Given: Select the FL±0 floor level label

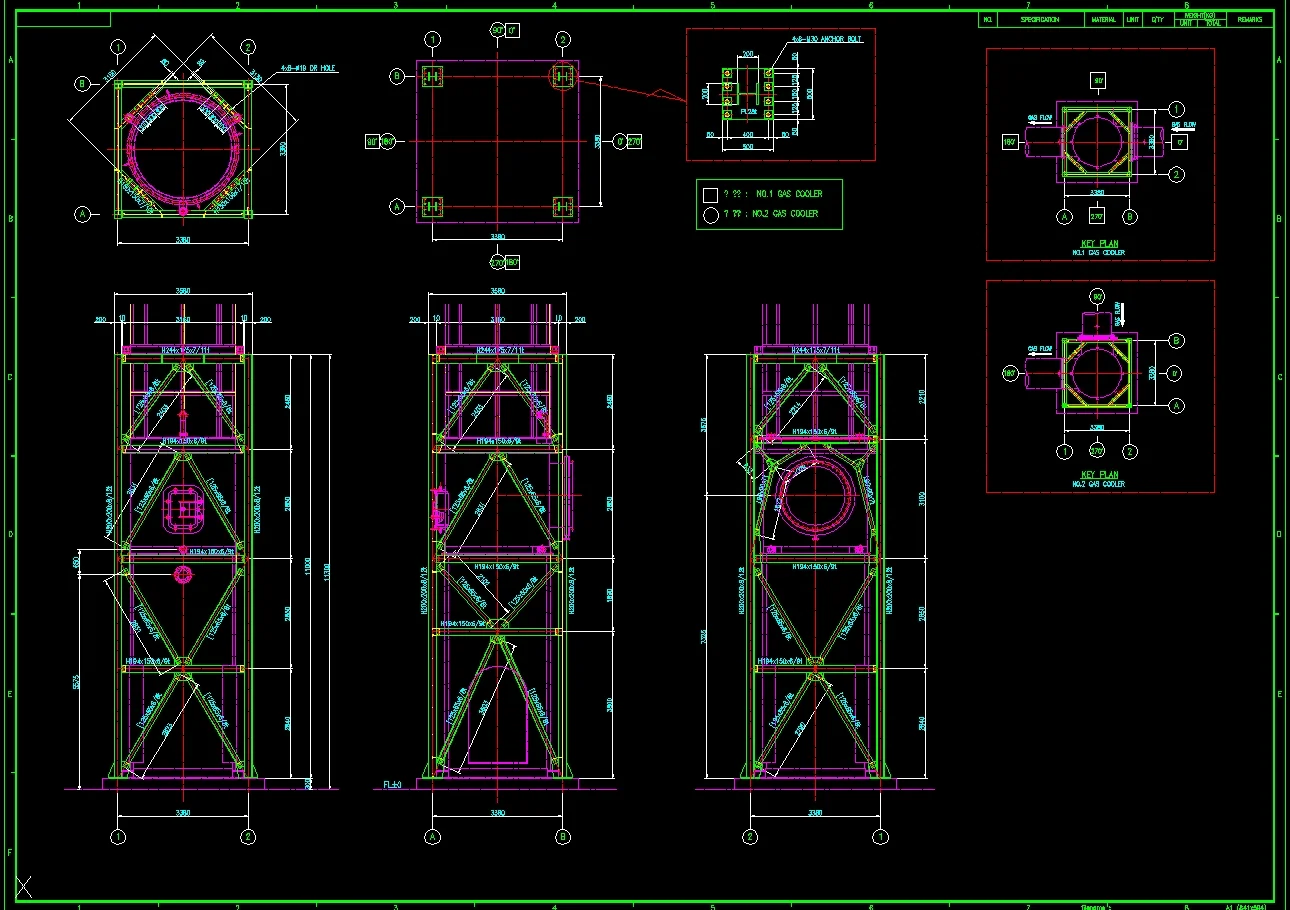Looking at the screenshot, I should (x=392, y=784).
